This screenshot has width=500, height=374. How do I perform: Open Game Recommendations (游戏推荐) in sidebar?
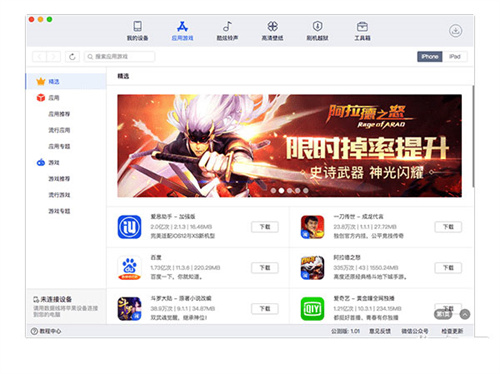click(59, 179)
